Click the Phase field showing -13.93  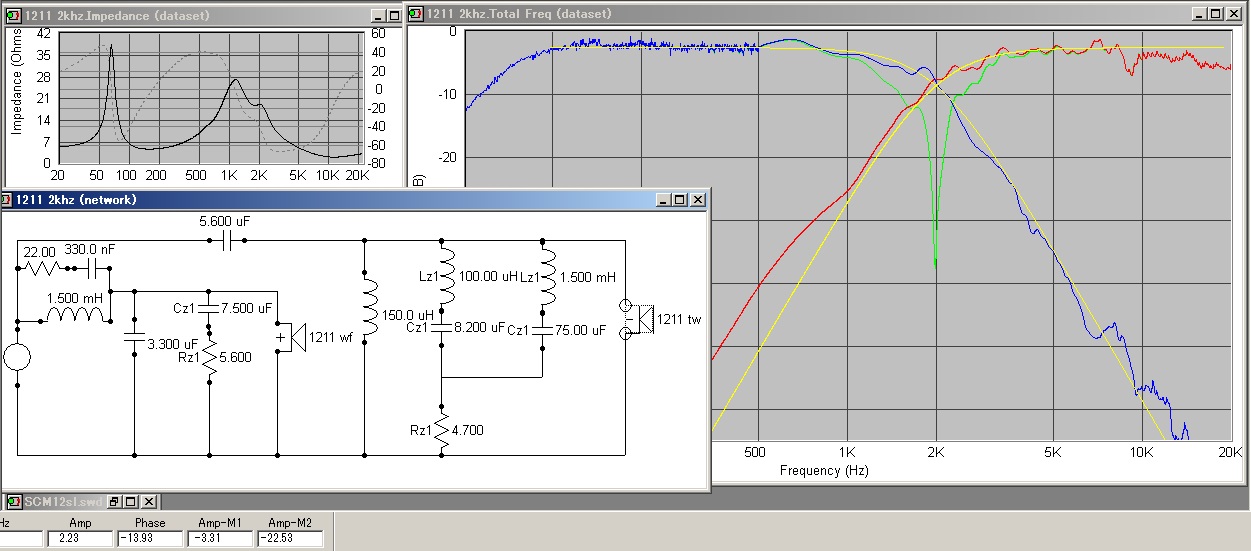coord(150,539)
